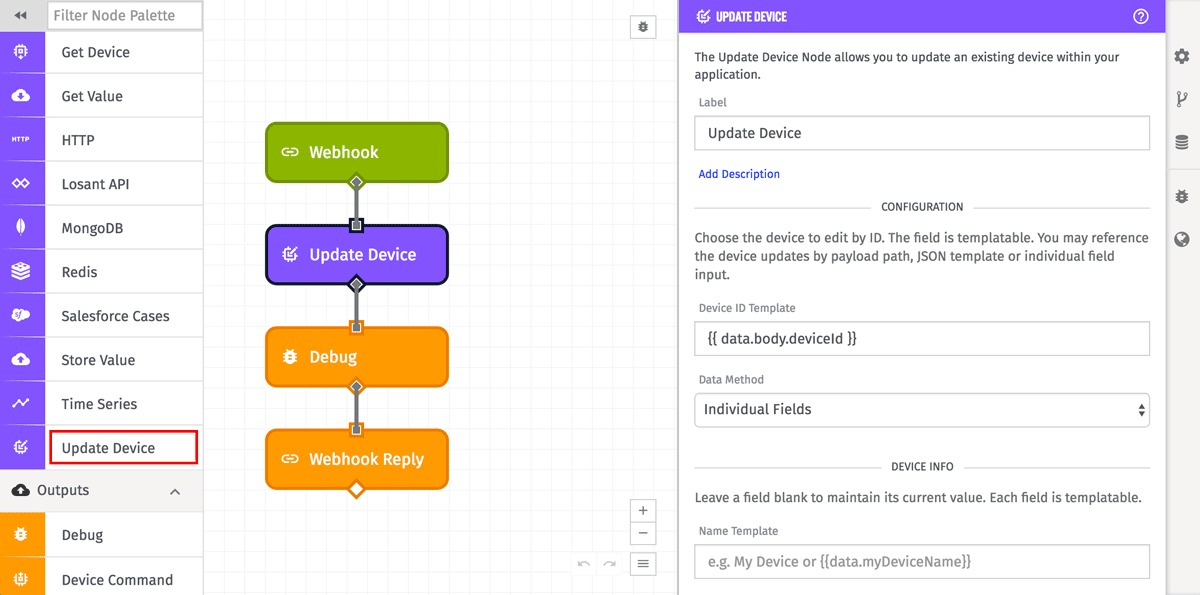Image resolution: width=1200 pixels, height=595 pixels.
Task: Select the Update Device node on canvas
Action: [x=357, y=254]
